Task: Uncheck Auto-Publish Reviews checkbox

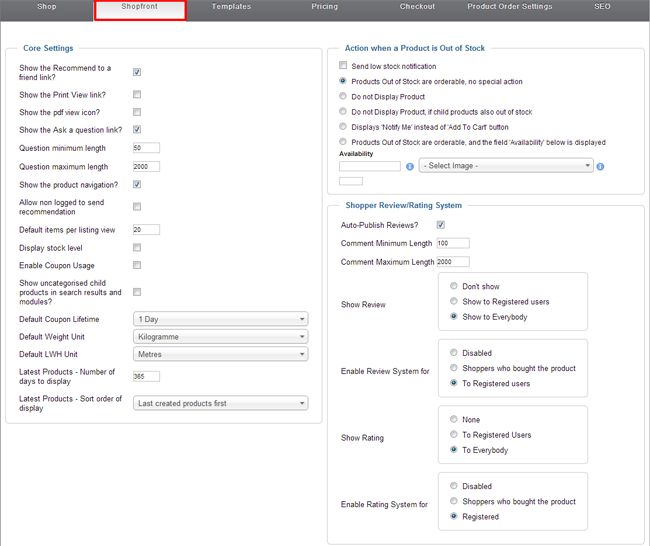Action: tap(441, 225)
